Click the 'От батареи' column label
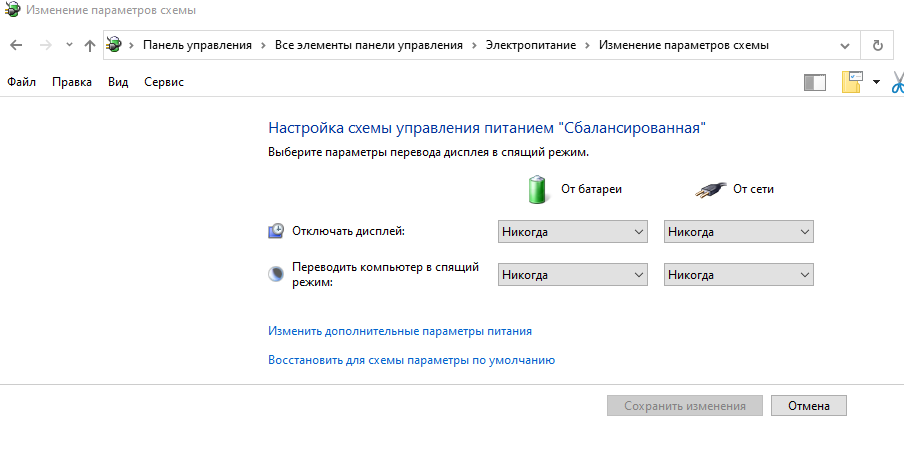Image resolution: width=904 pixels, height=459 pixels. 592,189
